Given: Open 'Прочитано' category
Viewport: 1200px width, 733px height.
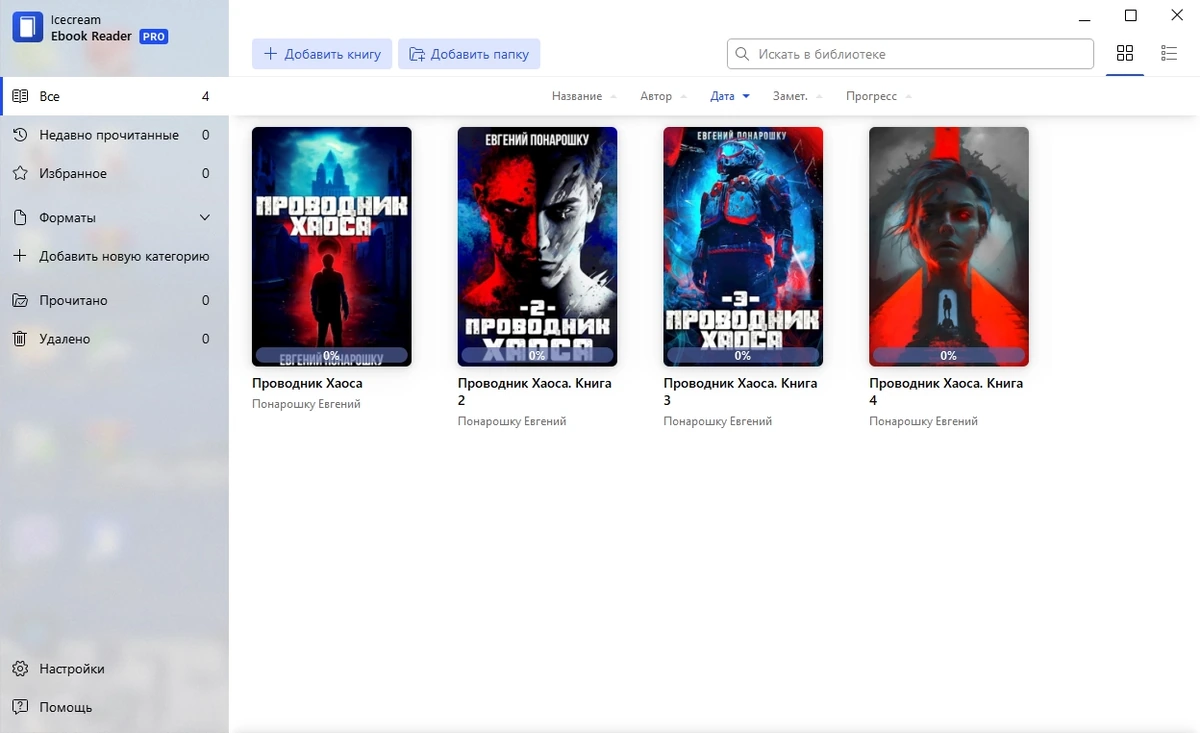Looking at the screenshot, I should (x=114, y=301).
